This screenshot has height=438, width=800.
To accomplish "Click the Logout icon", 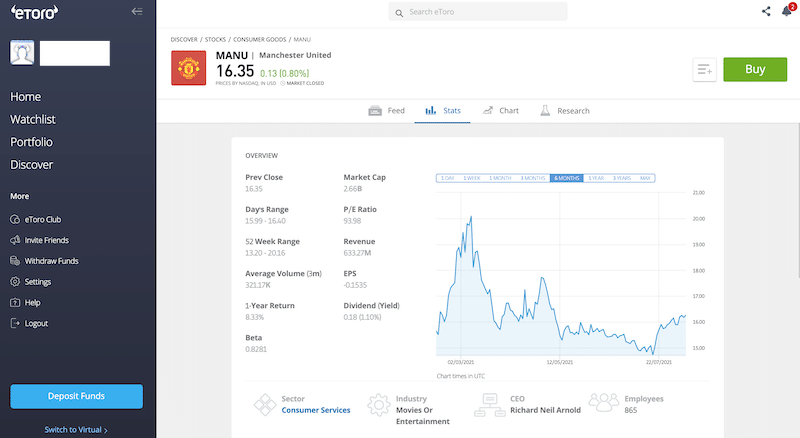I will point(15,323).
